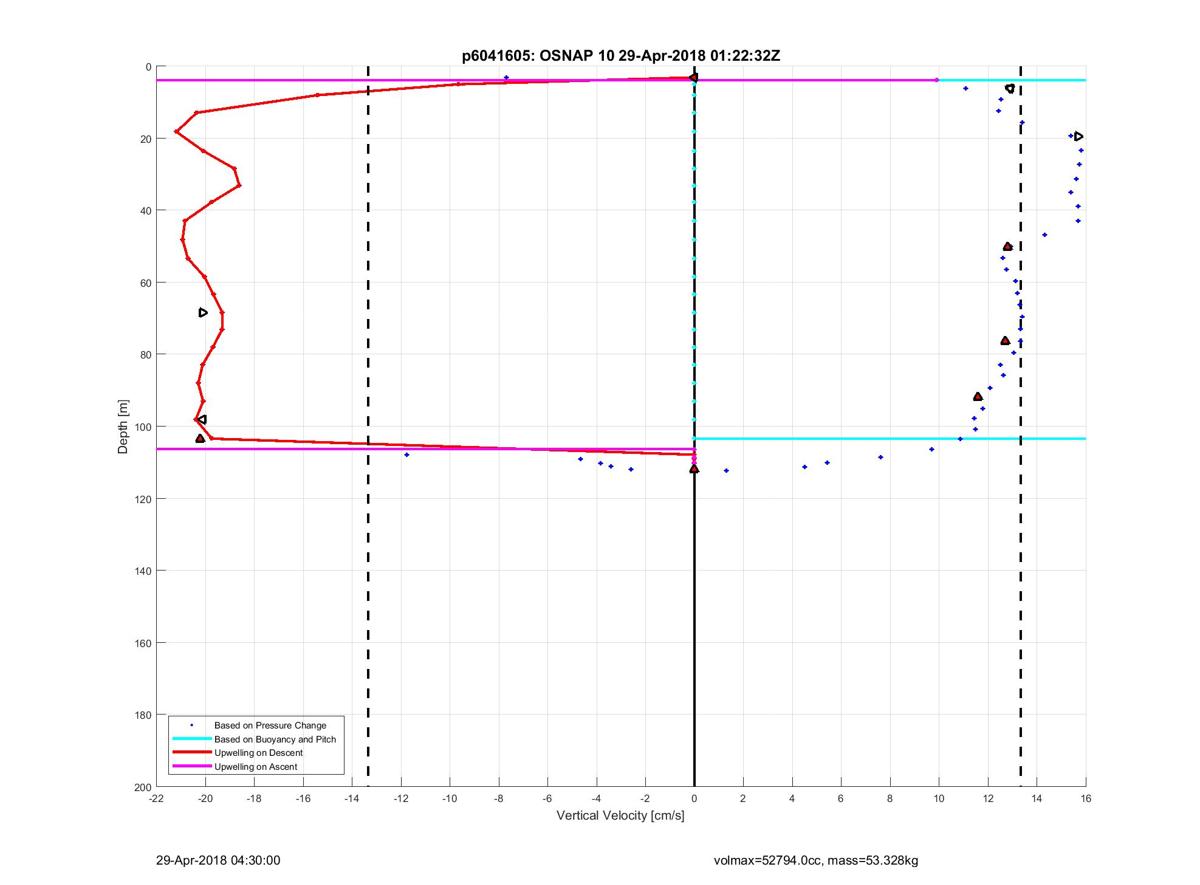Screen dimensions: 1200x885
Task: Select red triangle marker on zero line at 112 m
Action: [x=694, y=468]
